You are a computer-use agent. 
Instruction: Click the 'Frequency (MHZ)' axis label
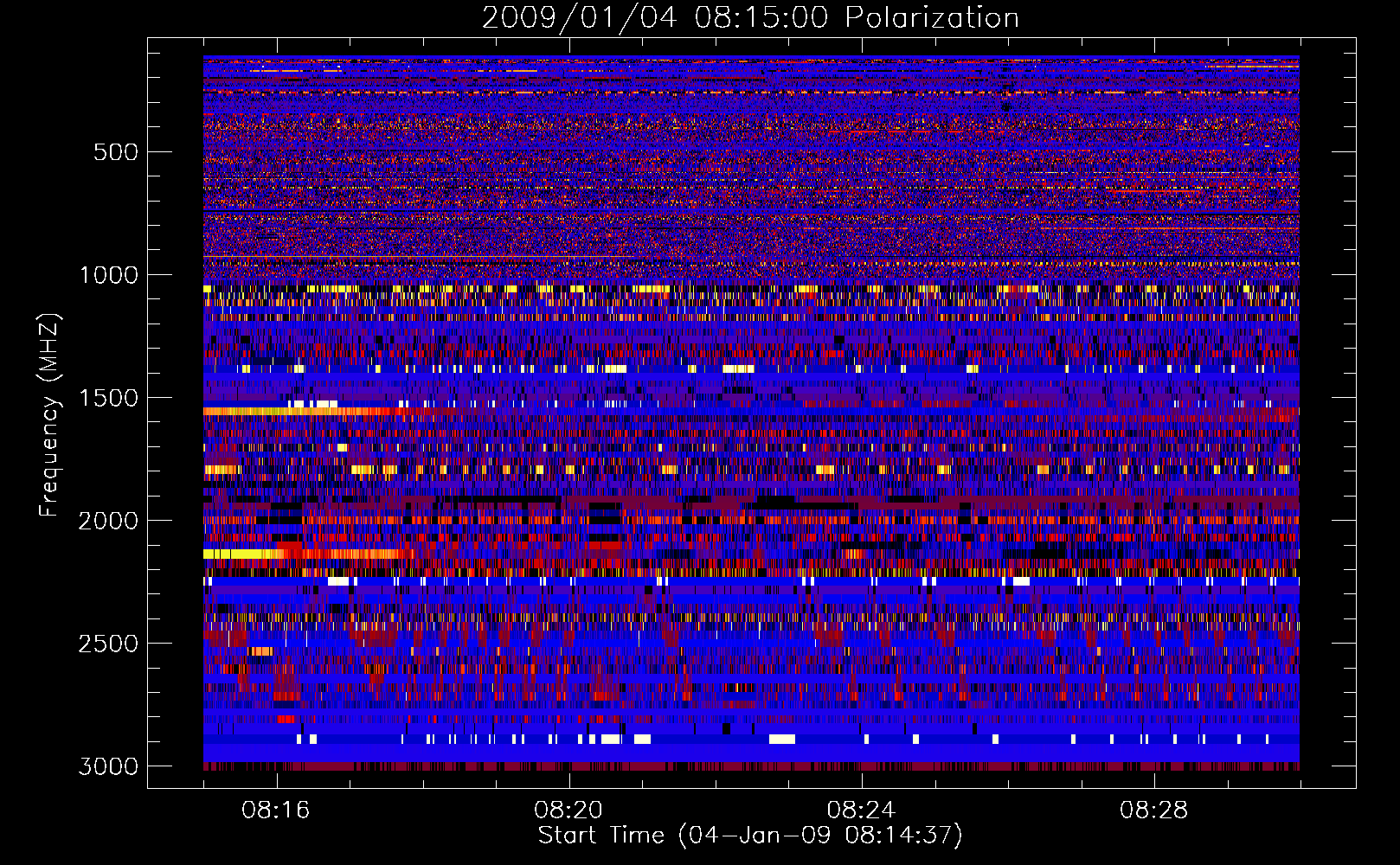click(50, 415)
